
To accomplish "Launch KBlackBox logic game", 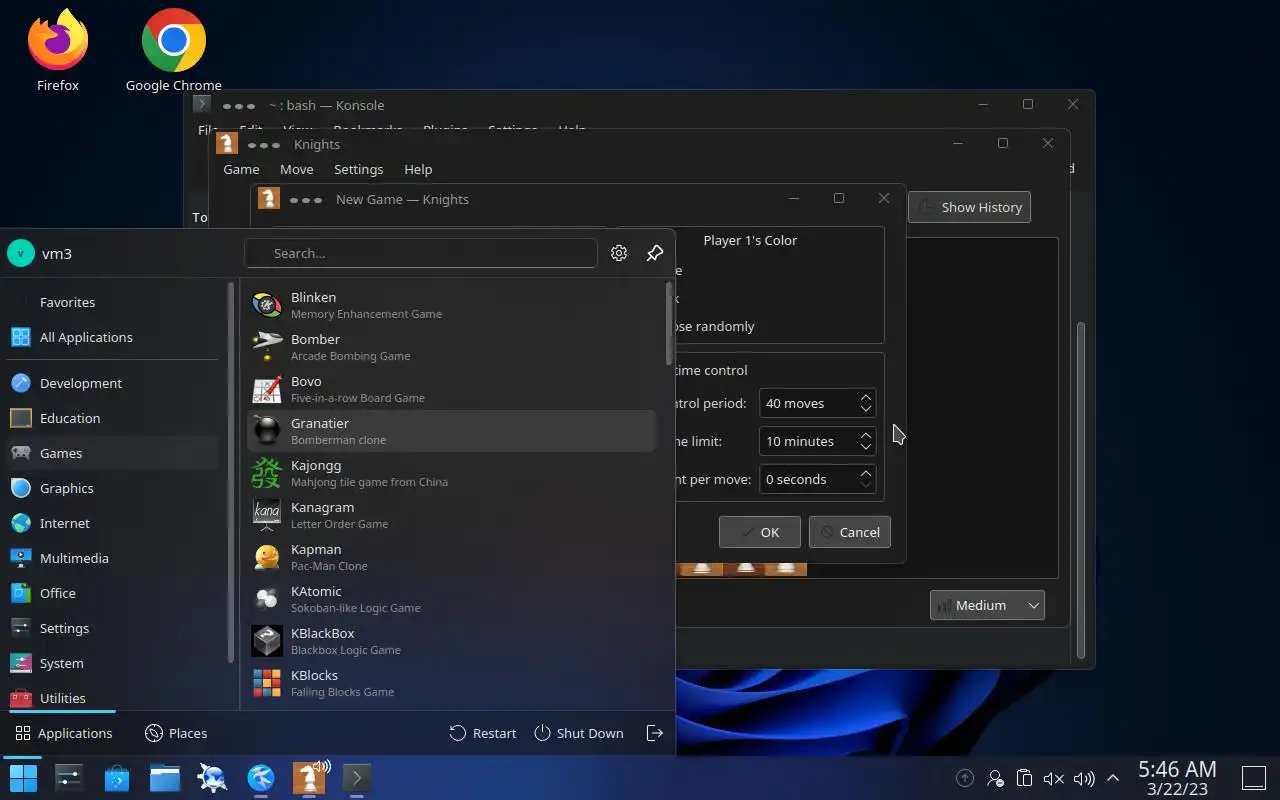I will 451,641.
